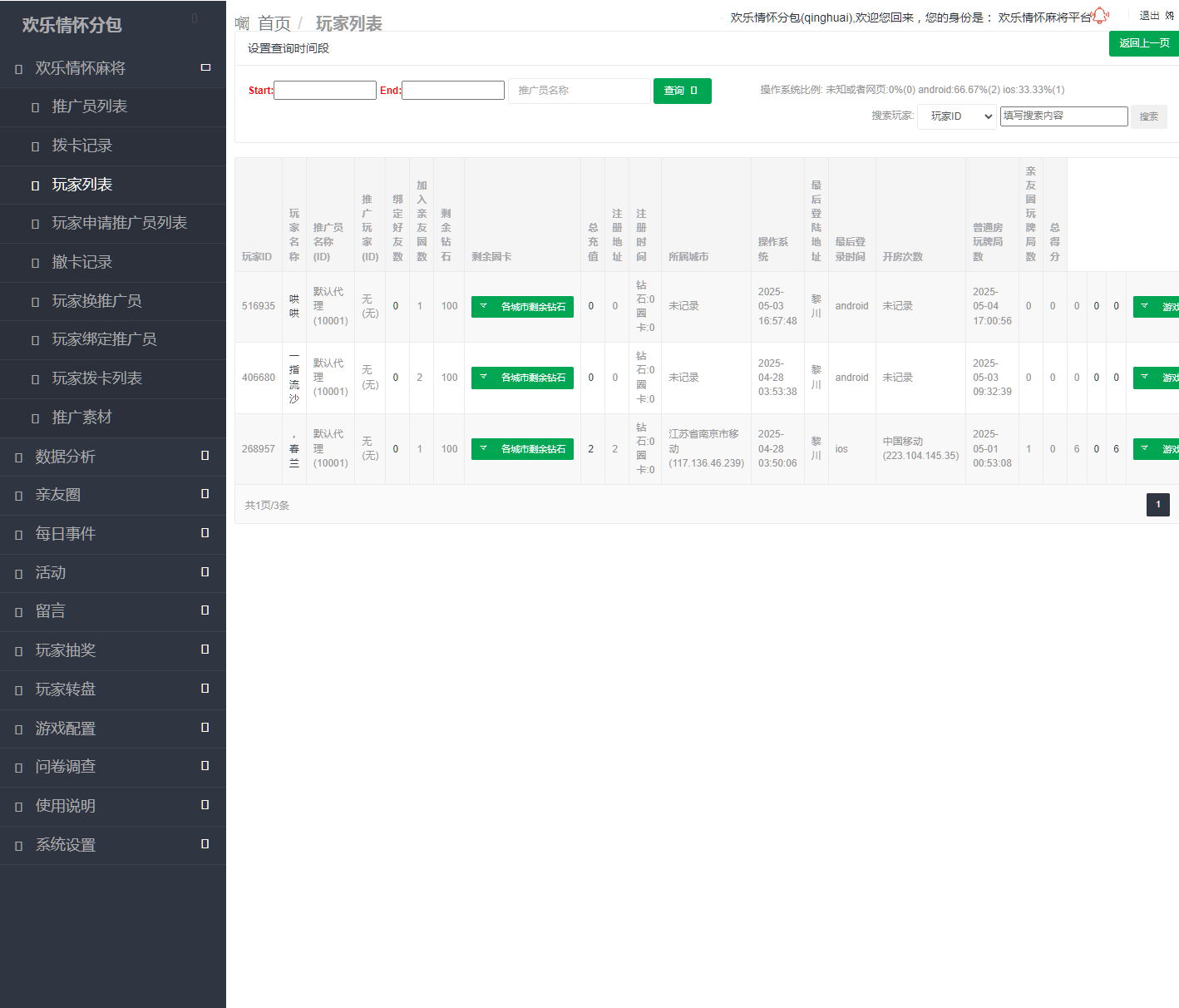Open 各城市剩余钻石 dropdown for player 516935
Image resolution: width=1179 pixels, height=1008 pixels.
[522, 307]
